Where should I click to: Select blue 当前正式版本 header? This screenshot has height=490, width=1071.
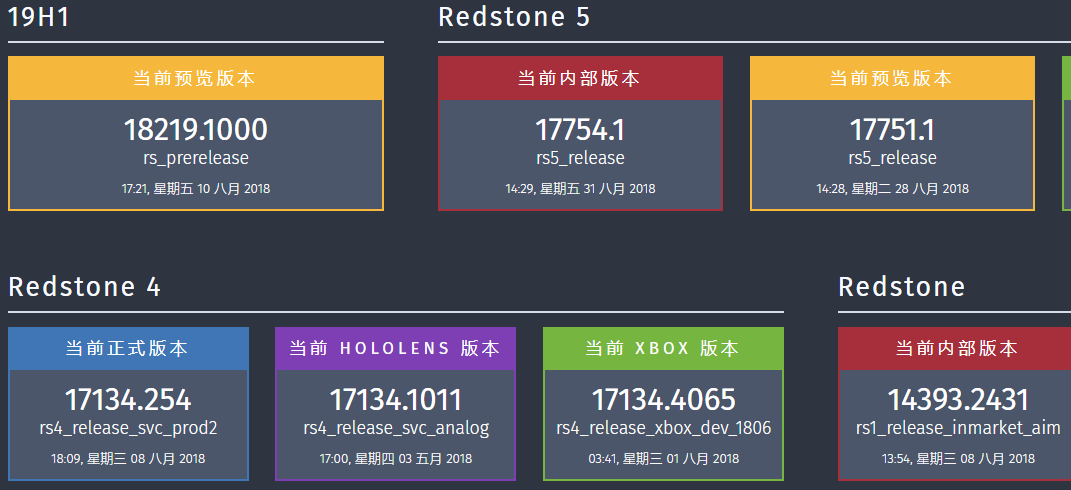tap(128, 349)
